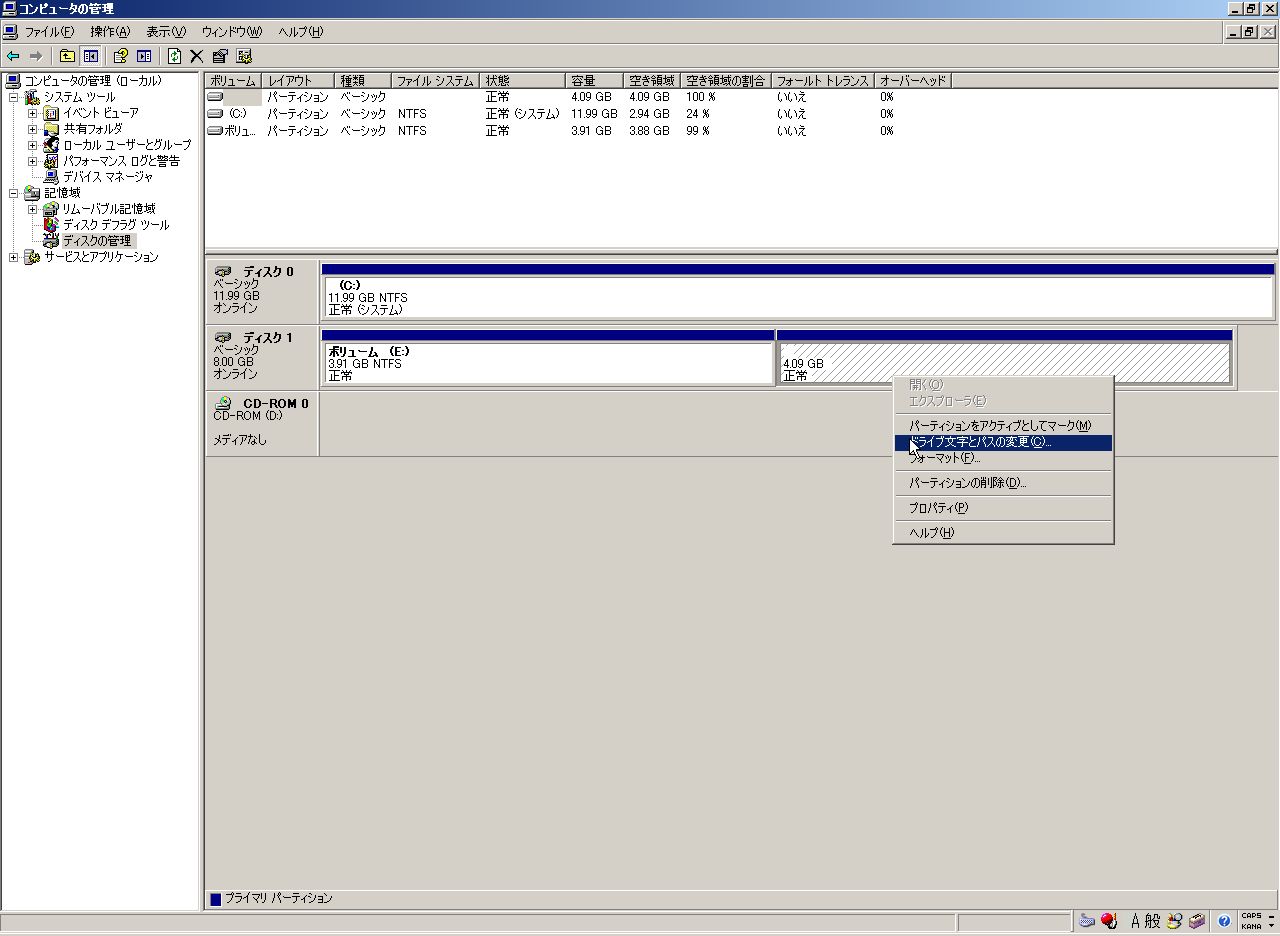This screenshot has height=936, width=1280.
Task: Toggle the console tree show/hide icon
Action: [90, 56]
